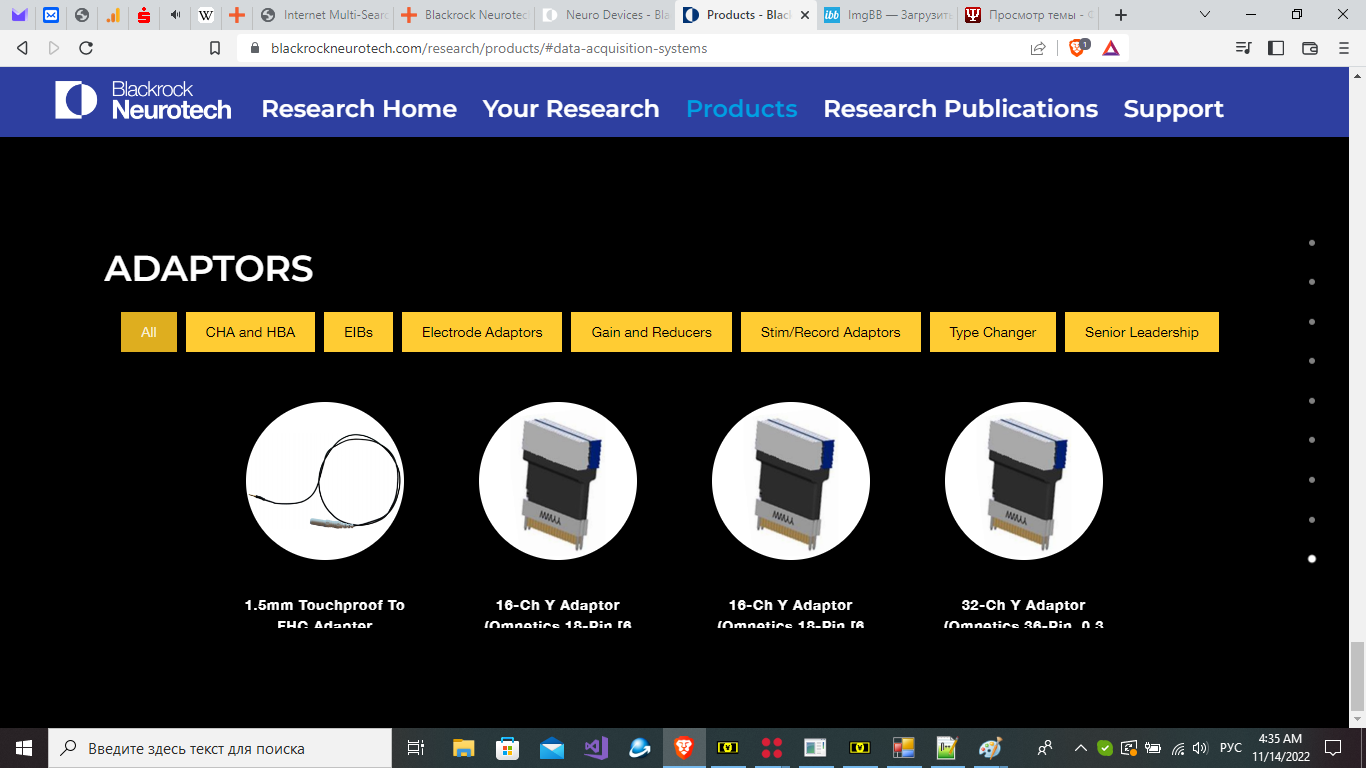The width and height of the screenshot is (1366, 768).
Task: Go back to the previous page
Action: (x=23, y=48)
